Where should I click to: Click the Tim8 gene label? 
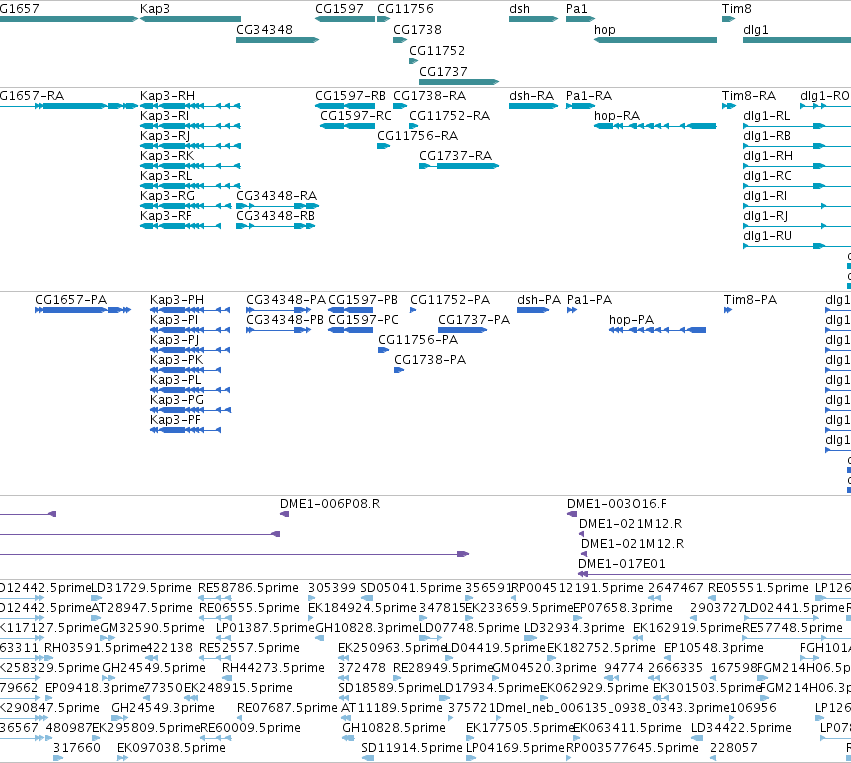click(x=736, y=9)
